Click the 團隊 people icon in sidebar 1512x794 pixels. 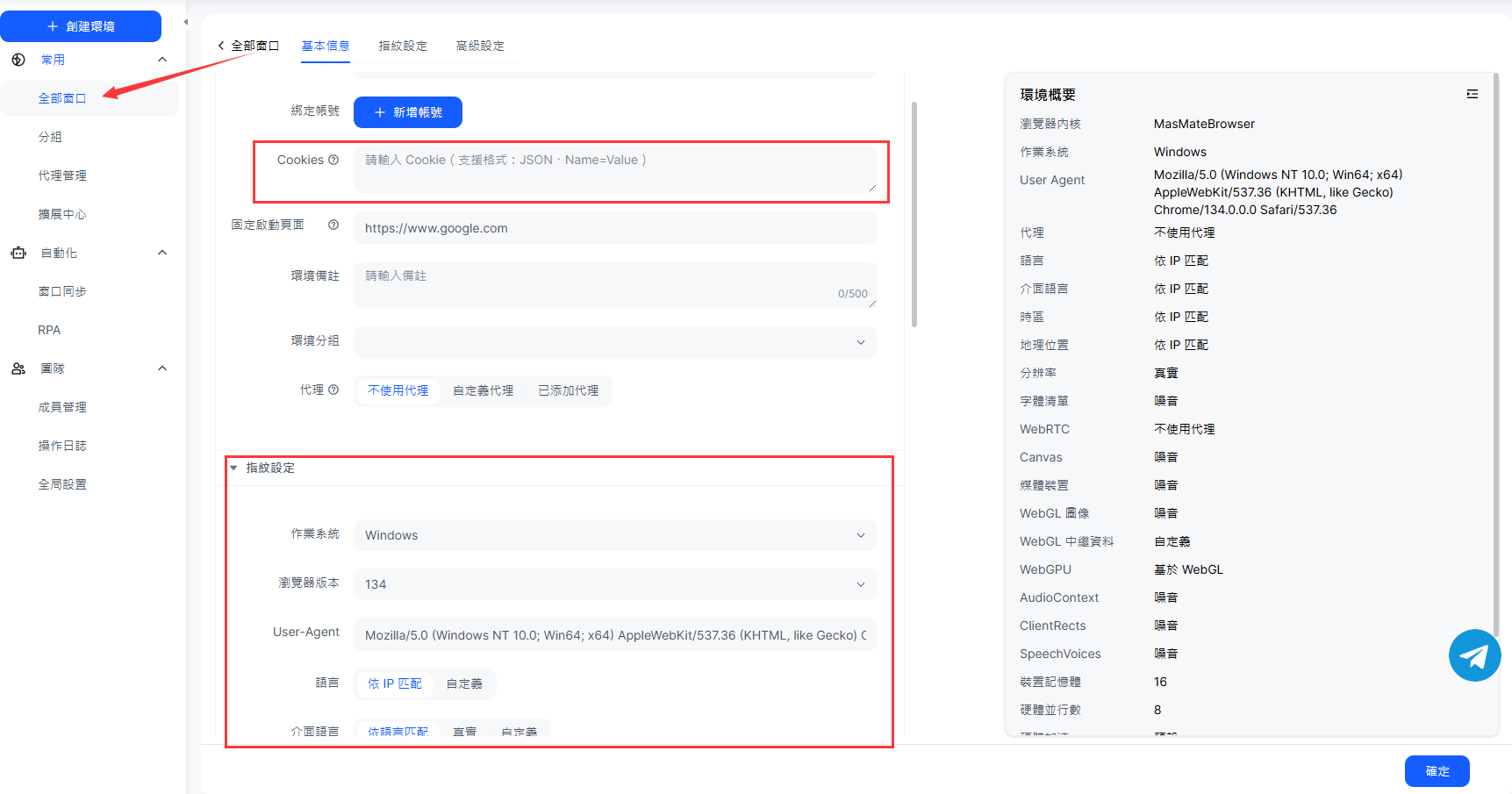click(x=18, y=368)
